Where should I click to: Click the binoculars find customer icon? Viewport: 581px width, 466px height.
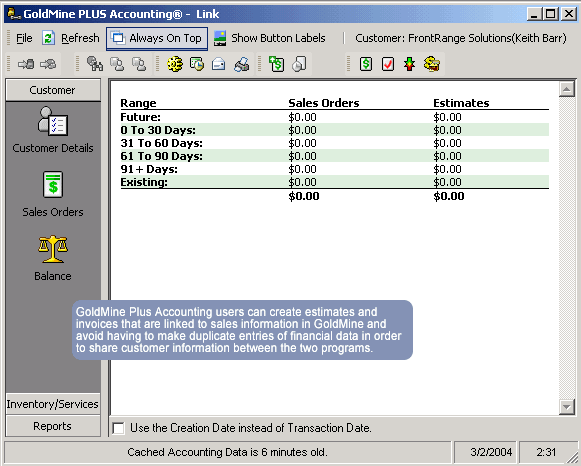[95, 64]
